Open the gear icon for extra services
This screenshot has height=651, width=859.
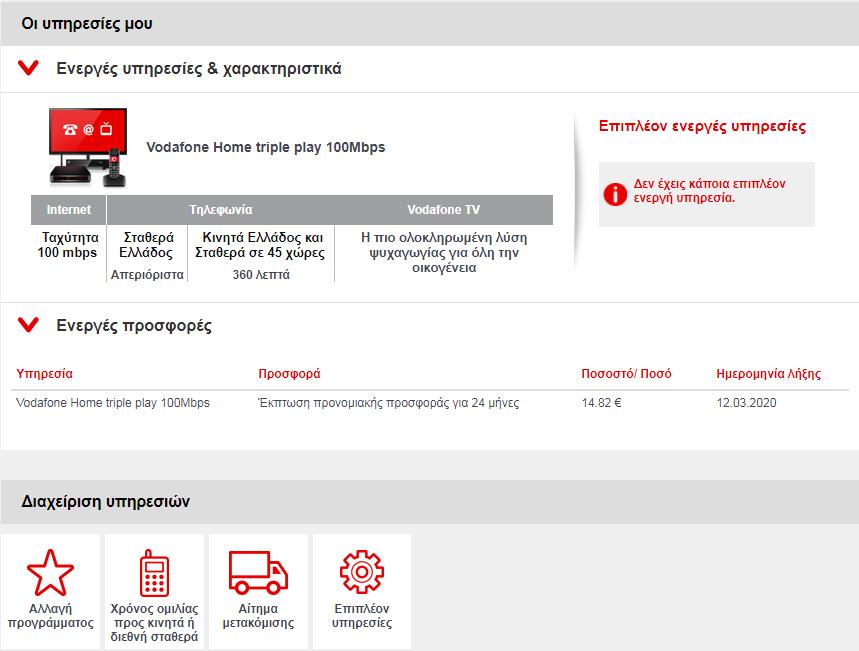click(362, 572)
